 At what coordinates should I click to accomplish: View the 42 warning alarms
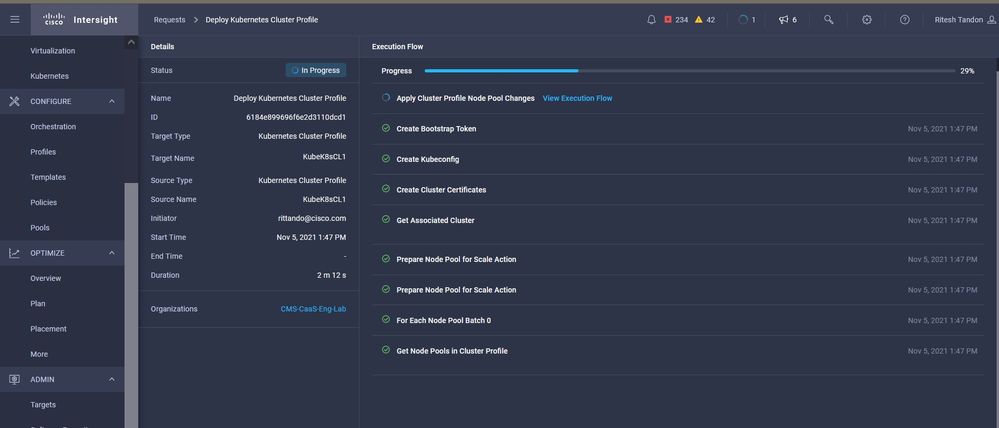[705, 20]
